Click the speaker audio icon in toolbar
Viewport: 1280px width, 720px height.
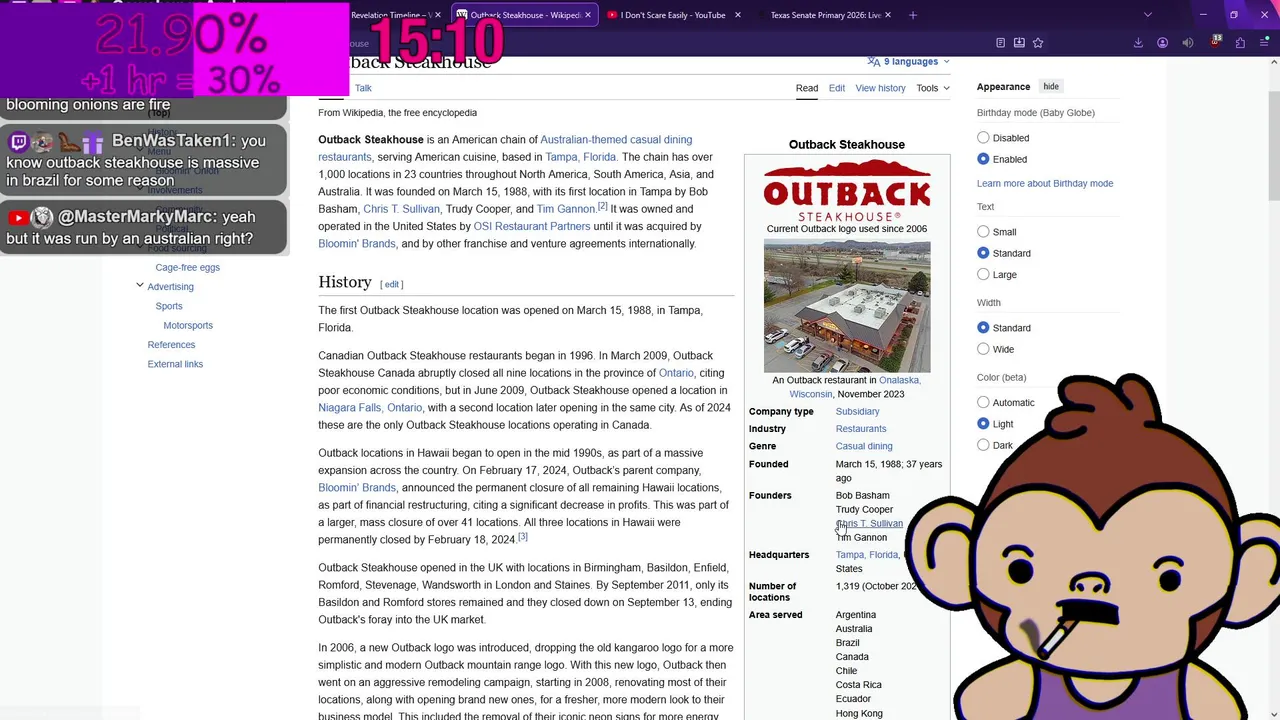coord(1188,43)
